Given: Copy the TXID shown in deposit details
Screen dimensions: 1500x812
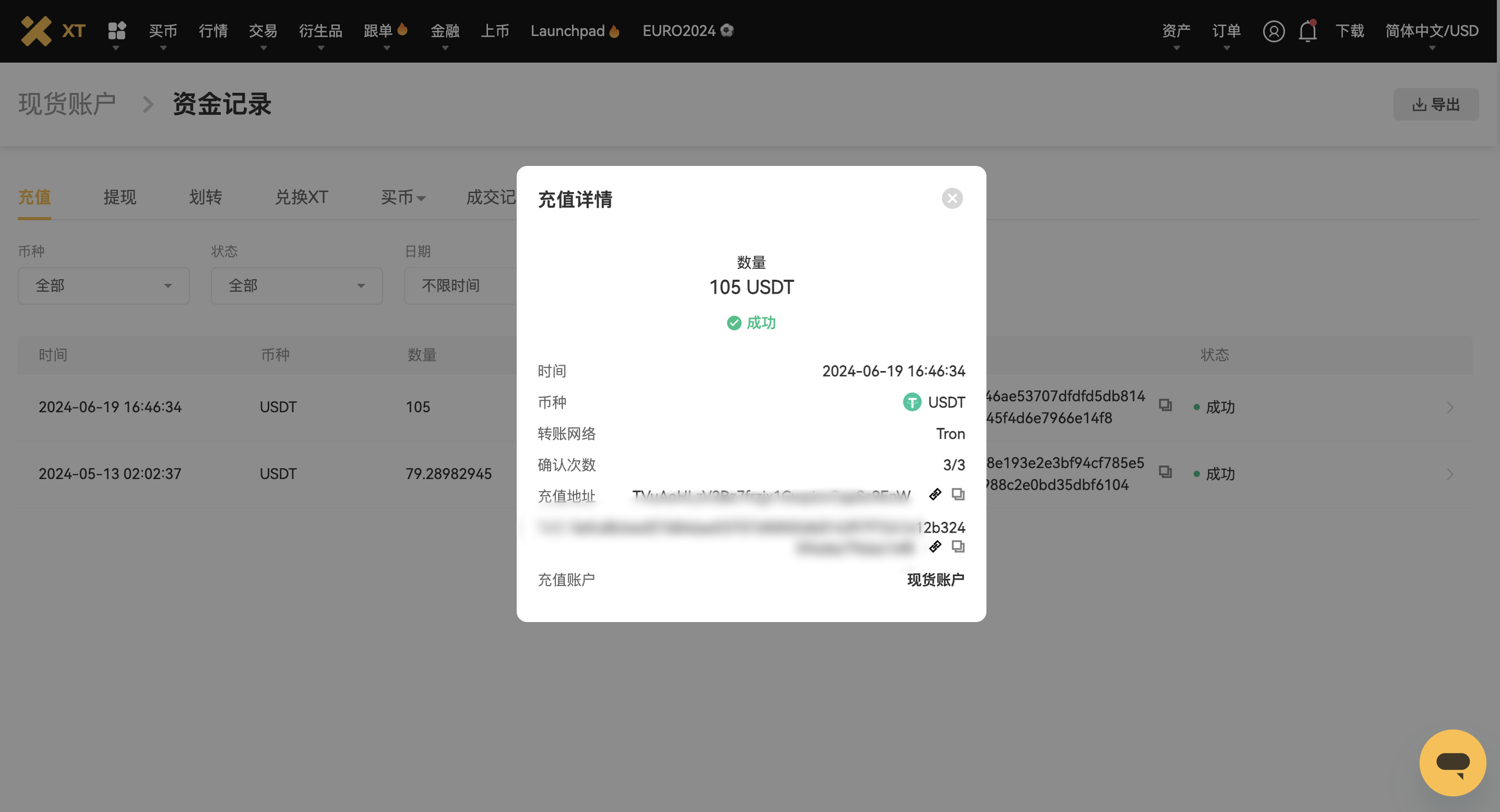Looking at the screenshot, I should [x=958, y=546].
